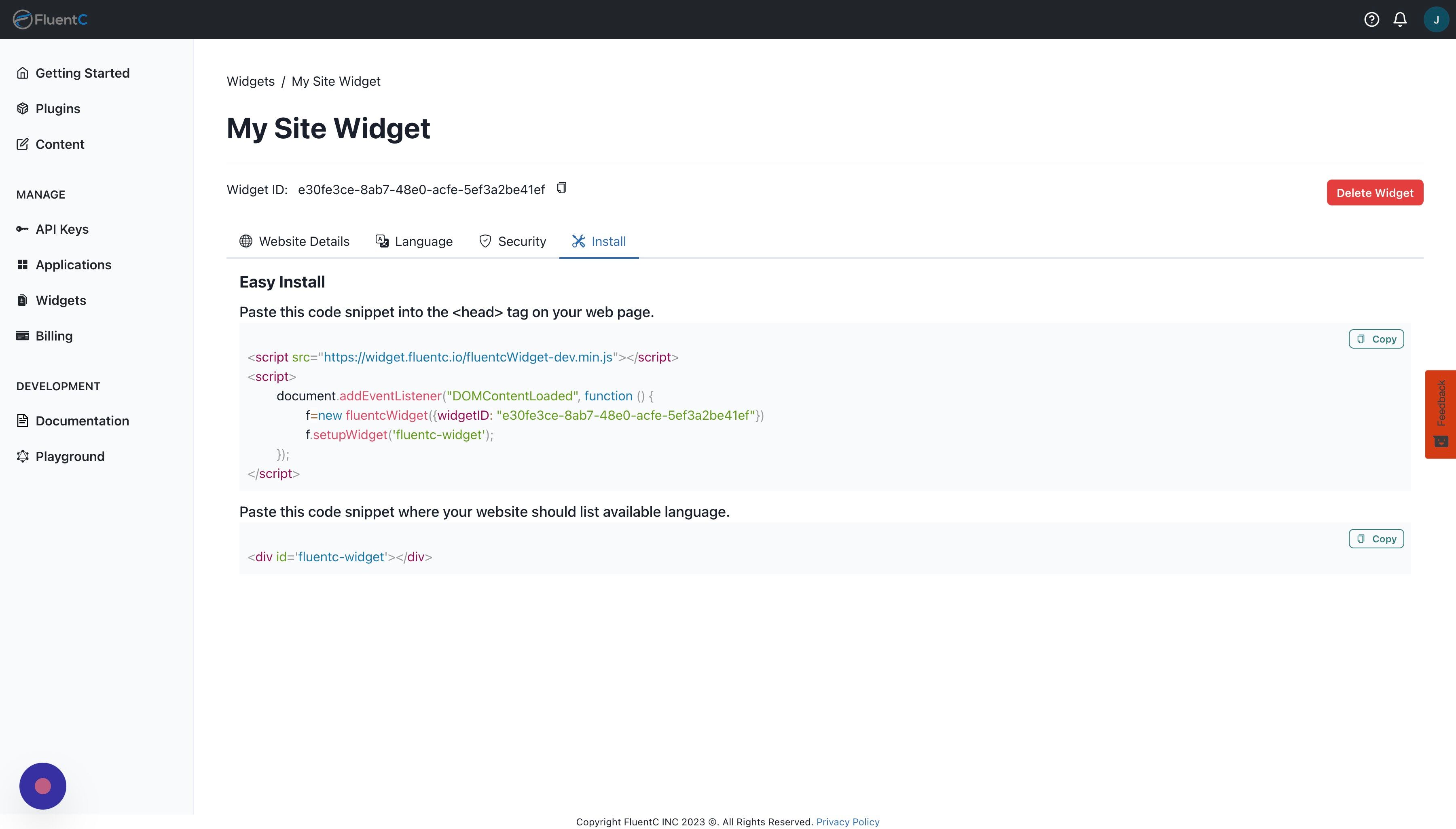Viewport: 1456px width, 829px height.
Task: Open the help question mark icon
Action: point(1371,19)
